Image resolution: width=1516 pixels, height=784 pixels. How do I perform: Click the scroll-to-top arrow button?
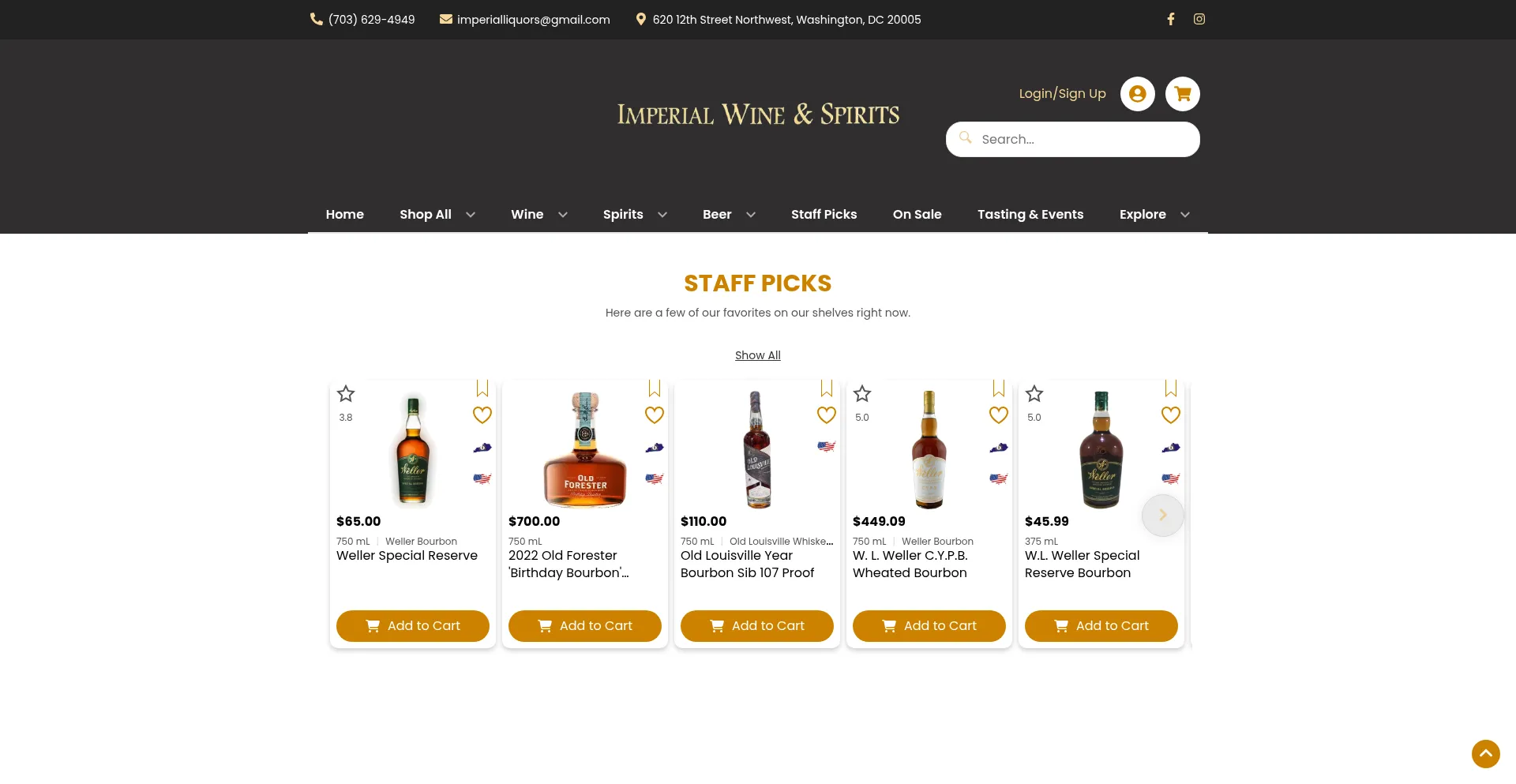click(x=1485, y=753)
